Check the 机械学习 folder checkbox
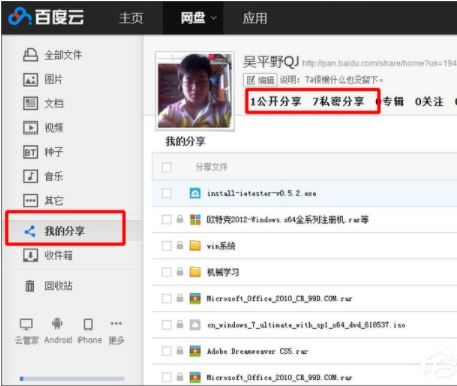457x386 pixels. click(167, 272)
